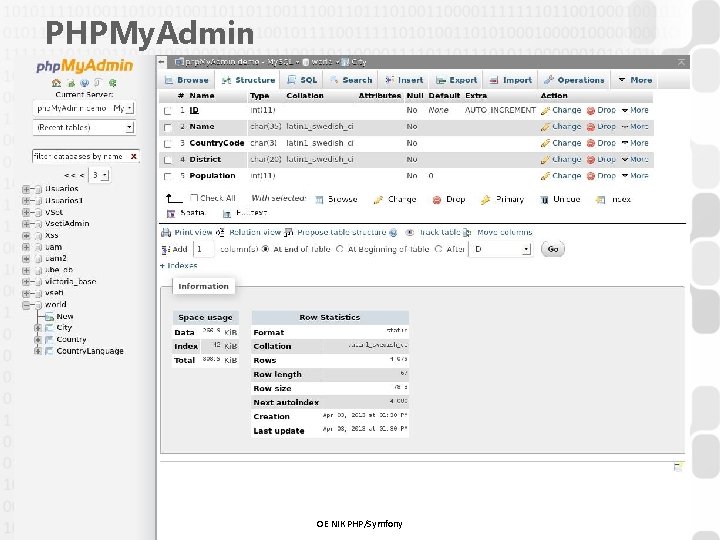
Task: Tick the checkbox for District column
Action: click(168, 160)
